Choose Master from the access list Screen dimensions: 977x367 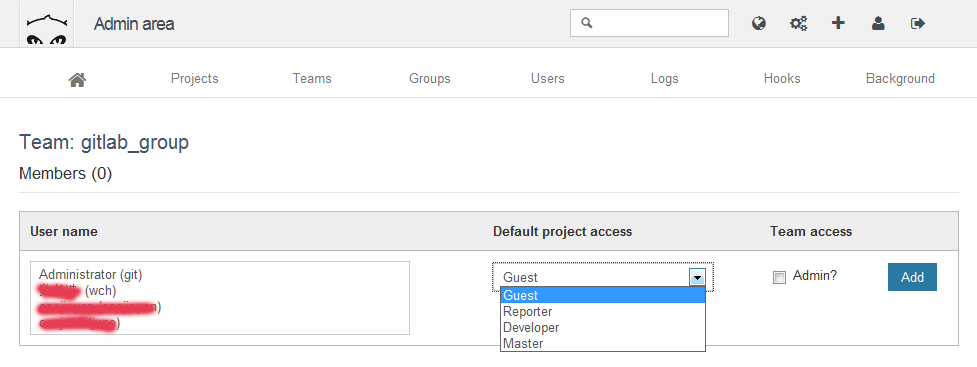point(603,343)
